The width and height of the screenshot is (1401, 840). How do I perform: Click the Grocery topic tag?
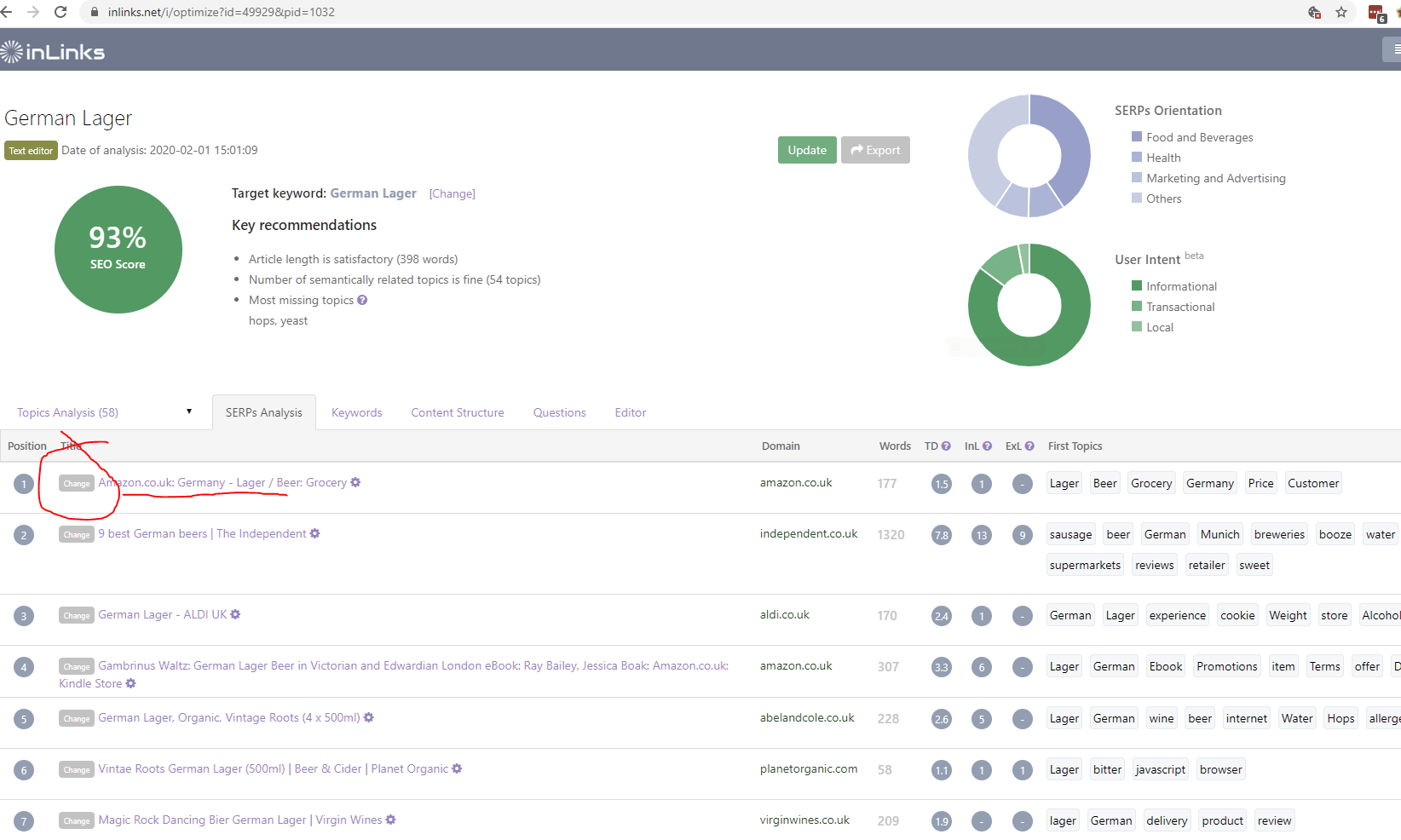point(1151,483)
